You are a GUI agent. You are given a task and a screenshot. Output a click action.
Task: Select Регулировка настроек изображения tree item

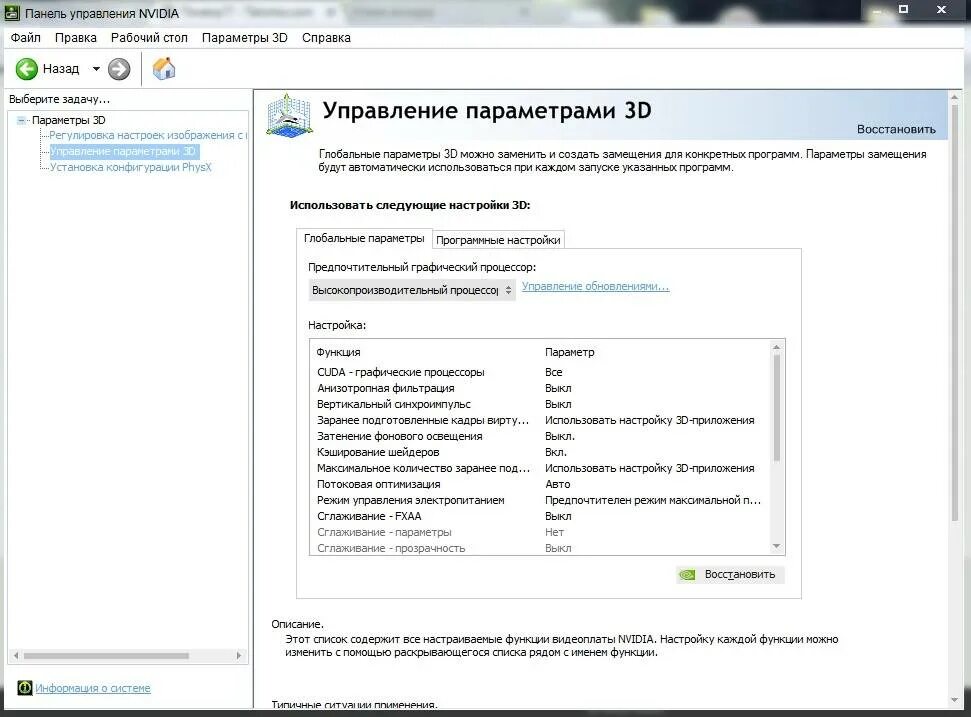point(147,135)
